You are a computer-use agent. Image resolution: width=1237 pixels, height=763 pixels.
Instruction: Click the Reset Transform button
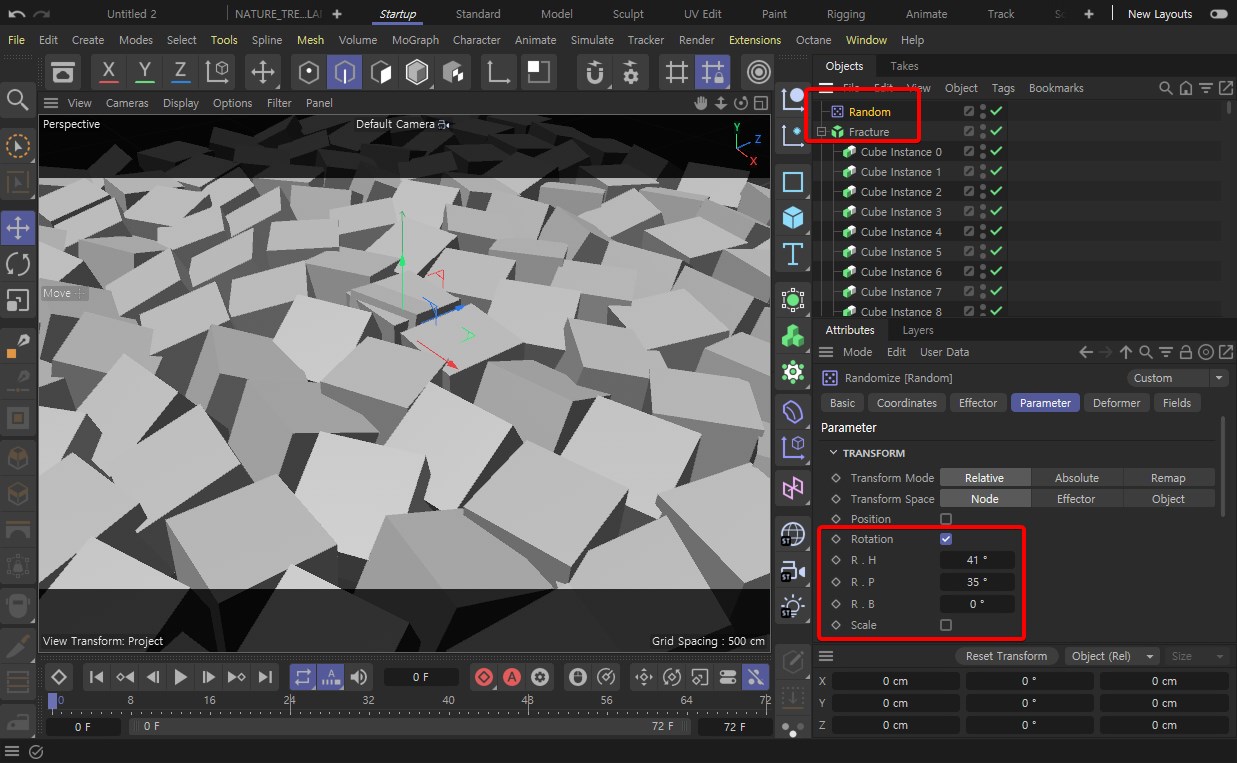1006,655
